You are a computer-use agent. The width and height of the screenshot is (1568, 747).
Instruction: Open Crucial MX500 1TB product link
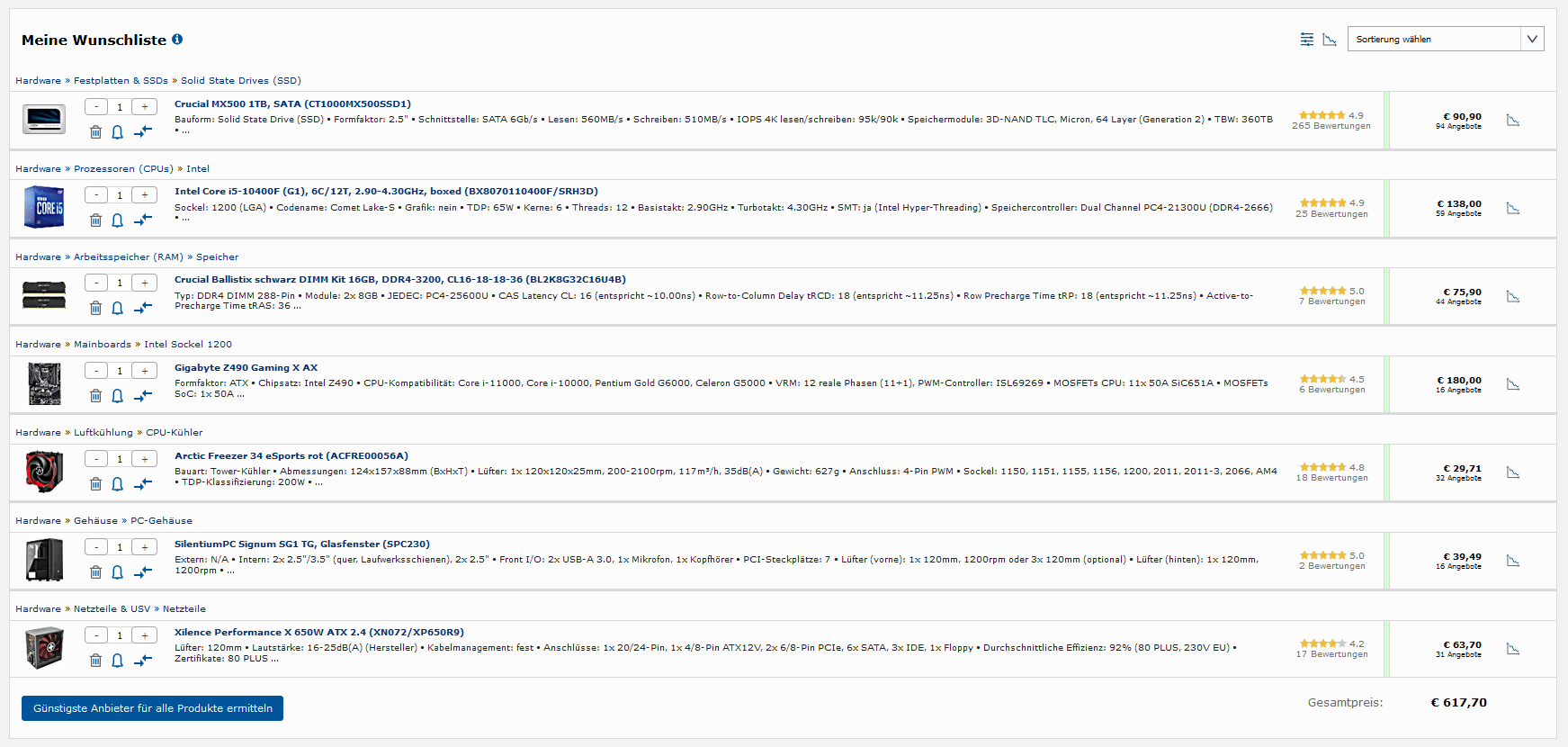pyautogui.click(x=292, y=103)
